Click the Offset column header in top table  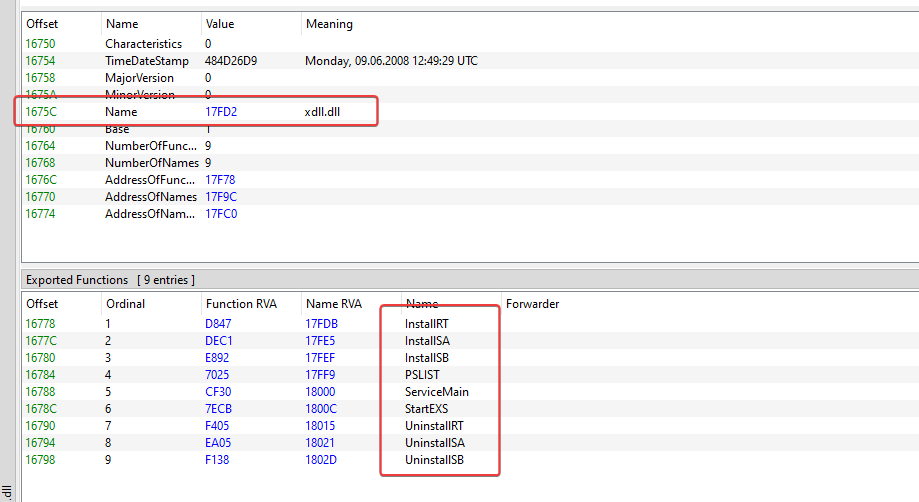[42, 24]
